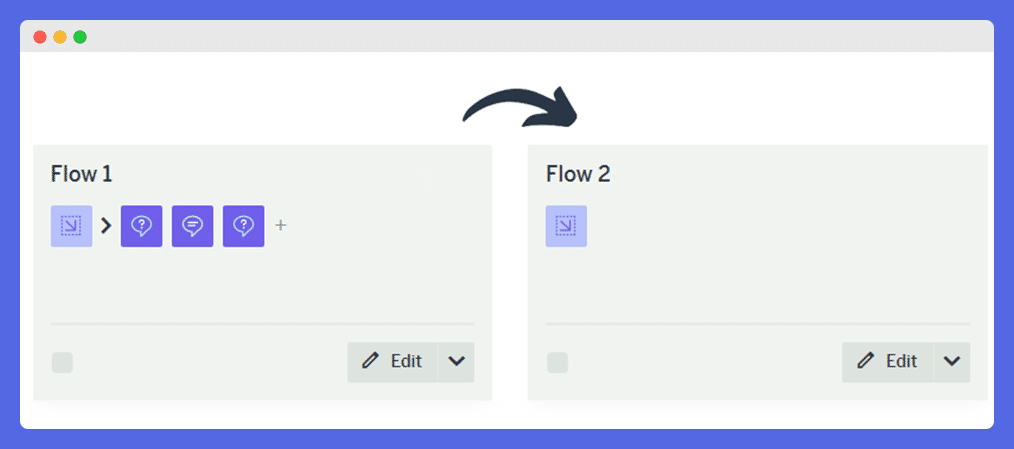Expand the dropdown beside Flow 2 Edit
Image resolution: width=1014 pixels, height=449 pixels.
(x=952, y=362)
